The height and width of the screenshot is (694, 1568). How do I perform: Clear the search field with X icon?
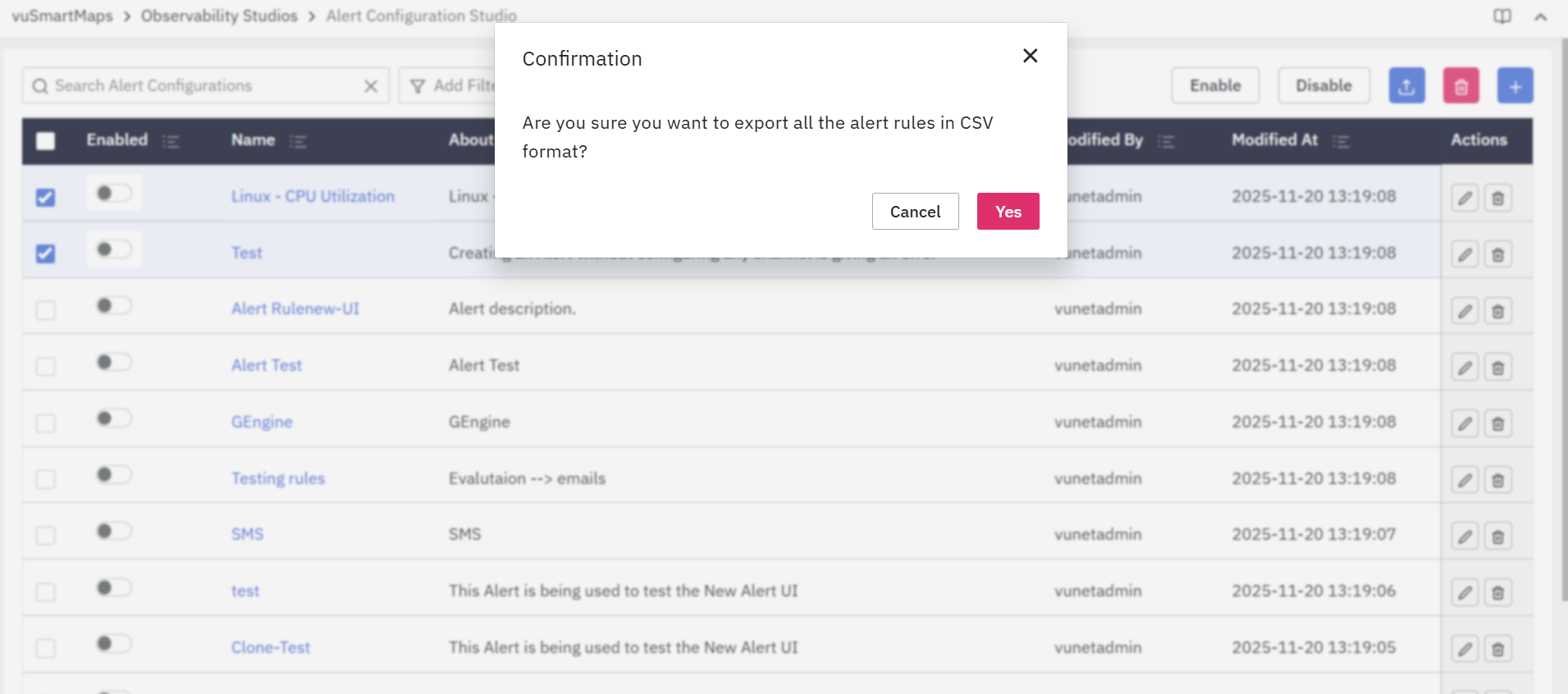tap(371, 86)
